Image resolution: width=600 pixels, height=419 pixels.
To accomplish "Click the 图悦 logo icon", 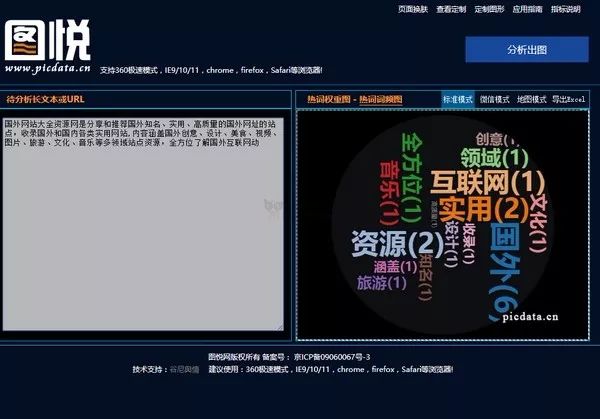I will (x=47, y=40).
